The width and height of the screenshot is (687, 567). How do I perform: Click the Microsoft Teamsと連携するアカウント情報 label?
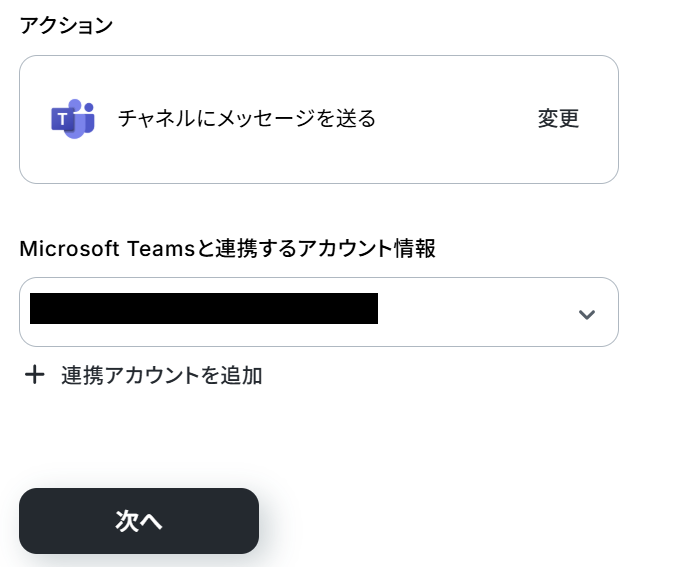point(227,248)
